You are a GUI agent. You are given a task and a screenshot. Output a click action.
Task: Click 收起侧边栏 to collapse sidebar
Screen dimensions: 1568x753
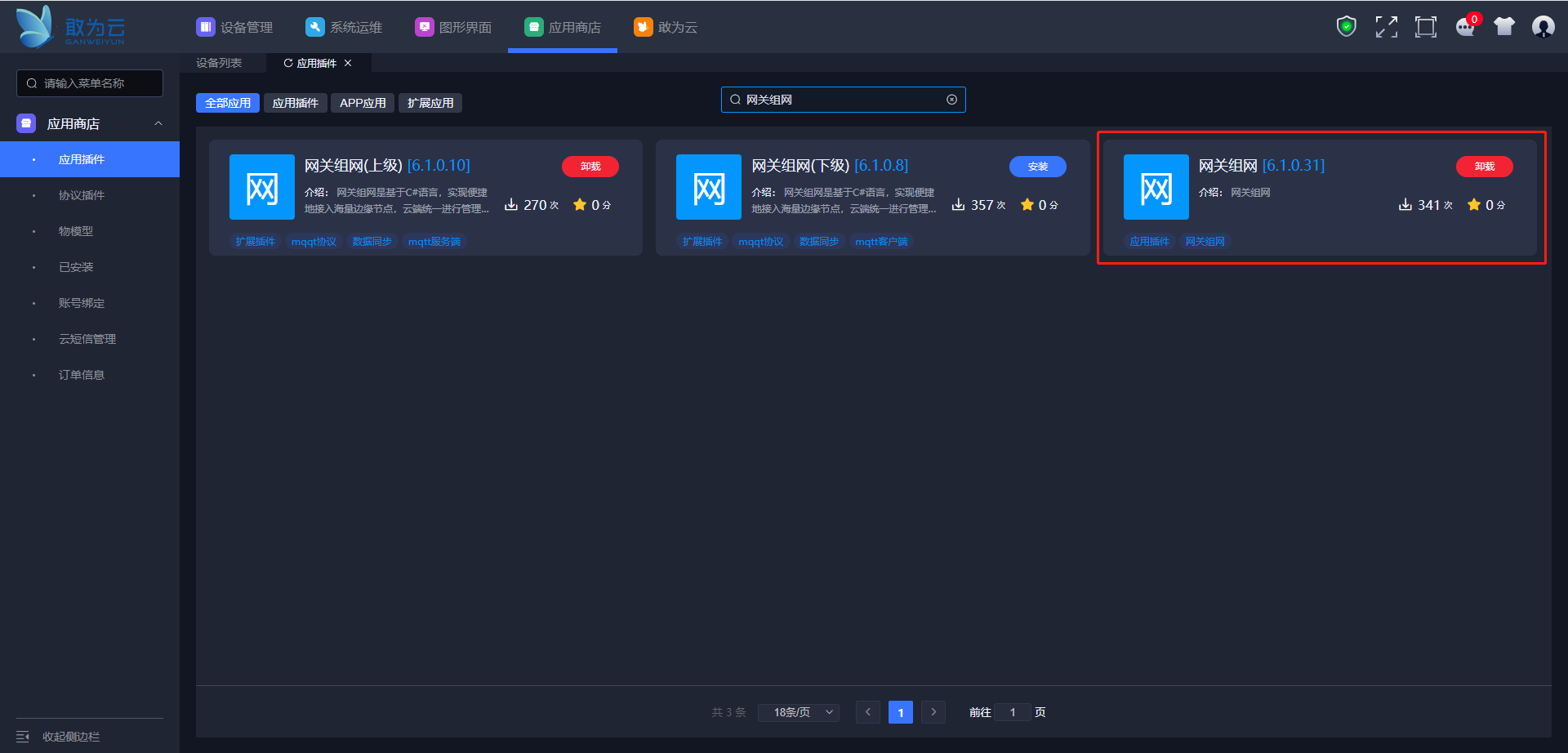pos(71,737)
